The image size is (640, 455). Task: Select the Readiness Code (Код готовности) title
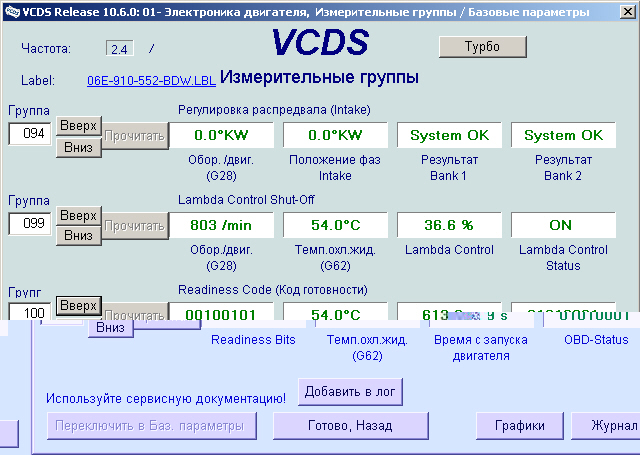273,290
